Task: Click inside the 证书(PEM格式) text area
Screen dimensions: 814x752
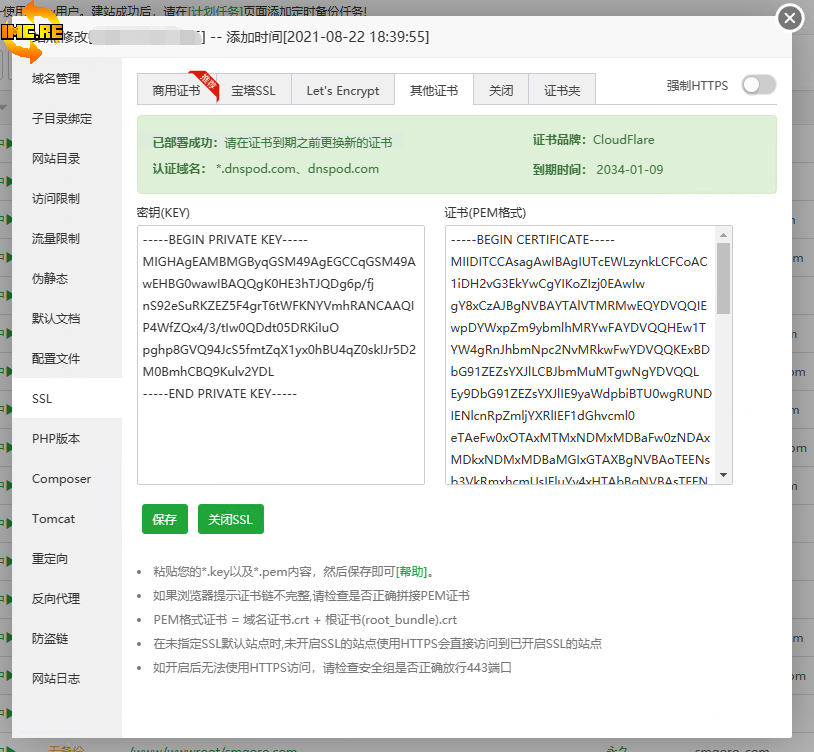Action: pyautogui.click(x=580, y=355)
